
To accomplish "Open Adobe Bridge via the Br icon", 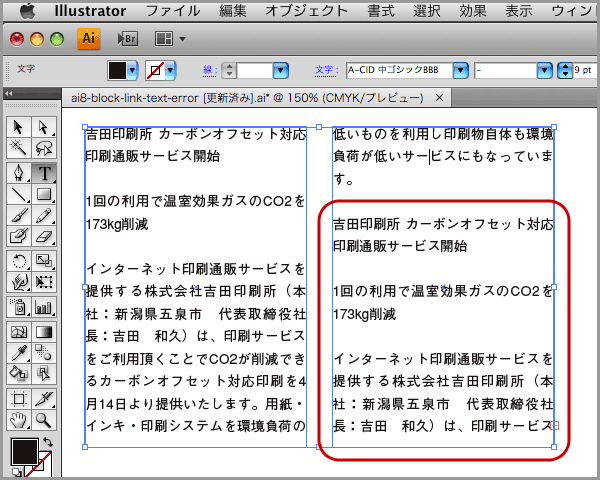I will click(x=128, y=39).
